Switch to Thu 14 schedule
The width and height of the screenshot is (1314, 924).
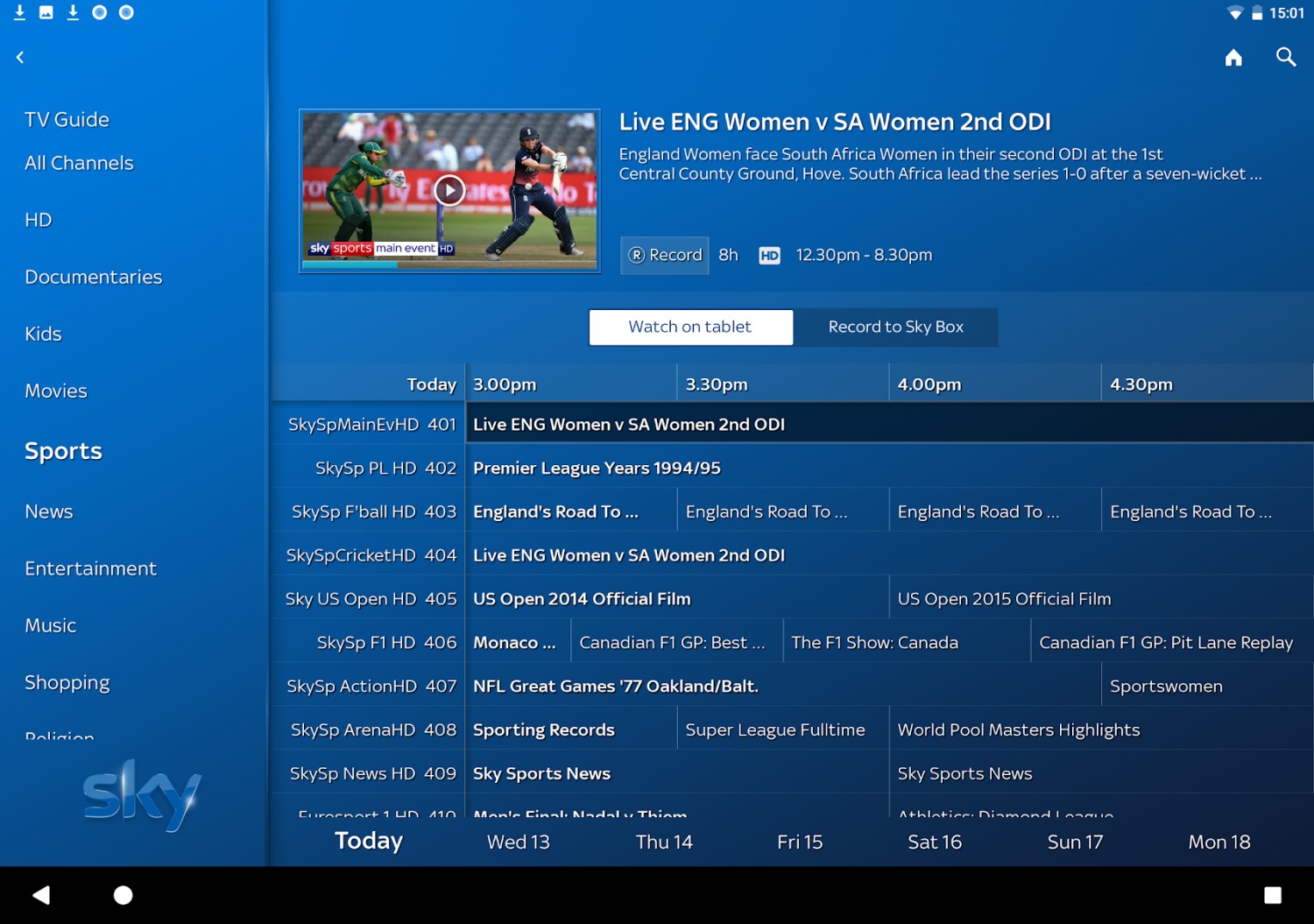point(664,842)
